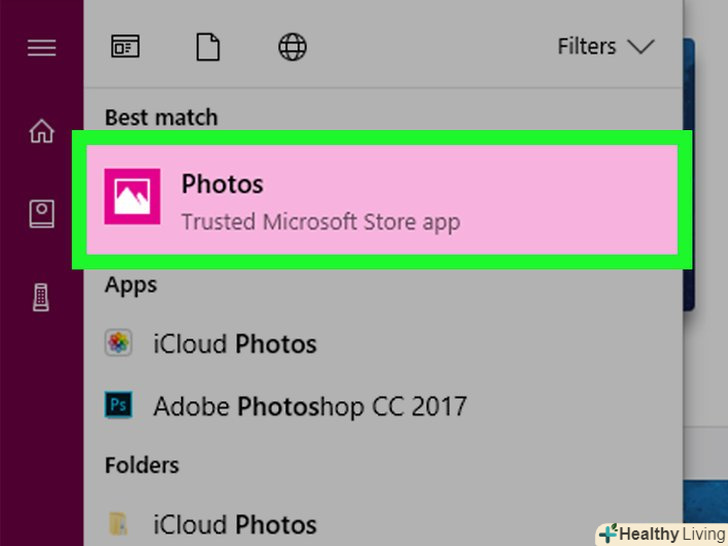Viewport: 728px width, 546px height.
Task: Select iCloud Photos under Apps
Action: pyautogui.click(x=235, y=345)
